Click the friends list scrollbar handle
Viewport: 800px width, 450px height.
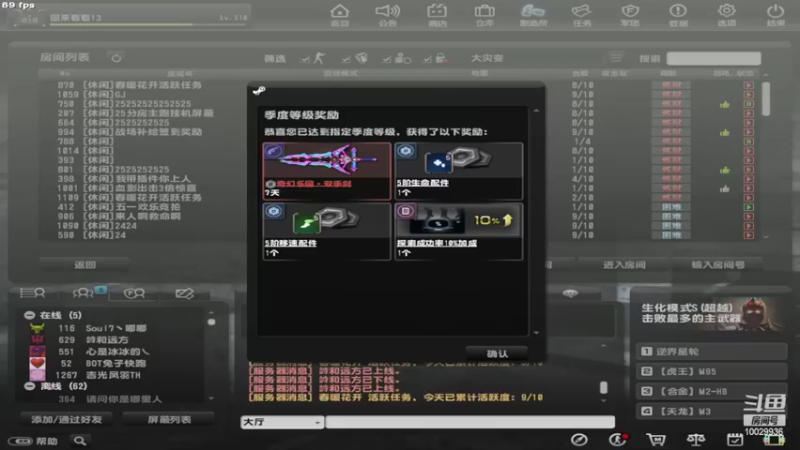click(x=211, y=322)
